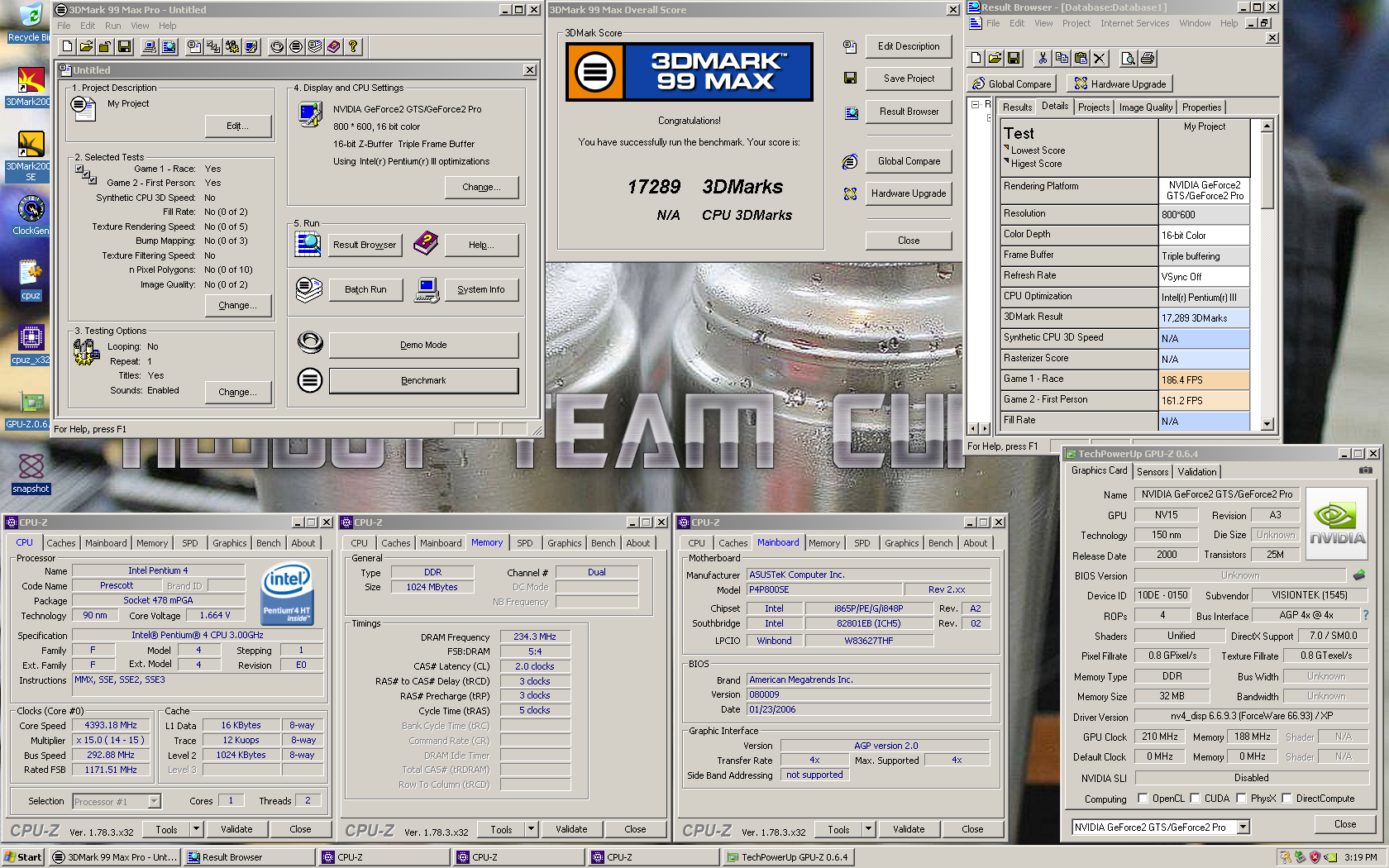Switch to TechPowerUp GPU-Z taskbar item
Image resolution: width=1389 pixels, height=868 pixels.
point(787,857)
